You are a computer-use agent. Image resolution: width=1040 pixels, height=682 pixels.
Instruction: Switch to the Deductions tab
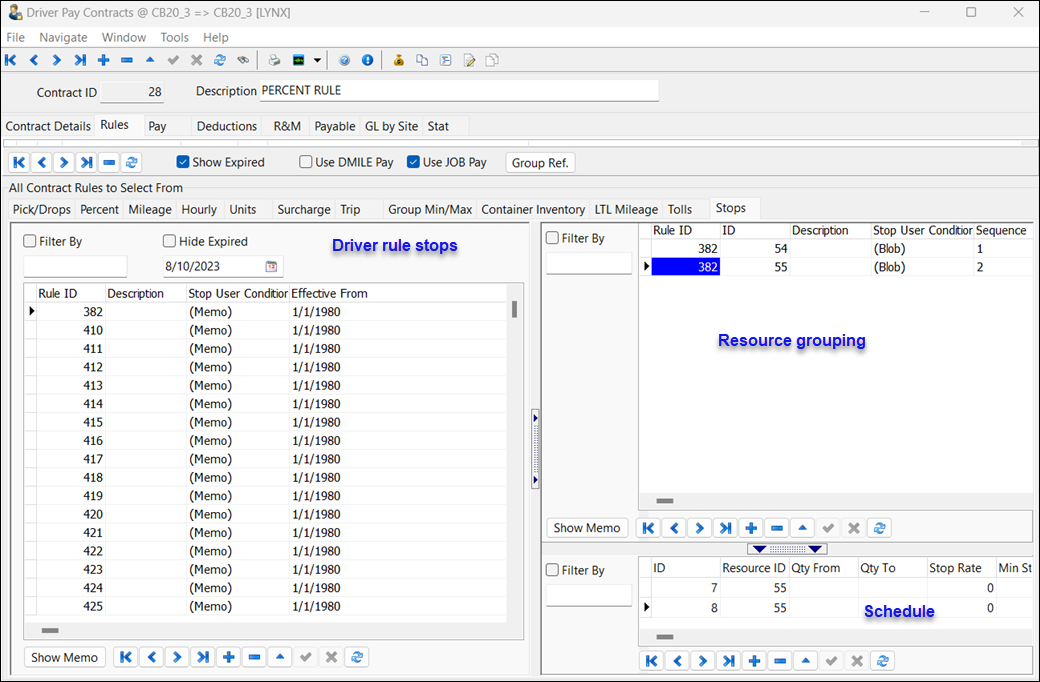[x=226, y=126]
